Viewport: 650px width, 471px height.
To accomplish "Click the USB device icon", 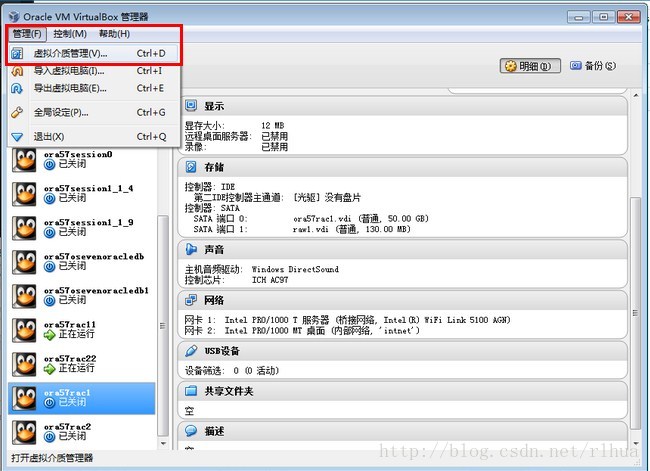I will pyautogui.click(x=191, y=350).
